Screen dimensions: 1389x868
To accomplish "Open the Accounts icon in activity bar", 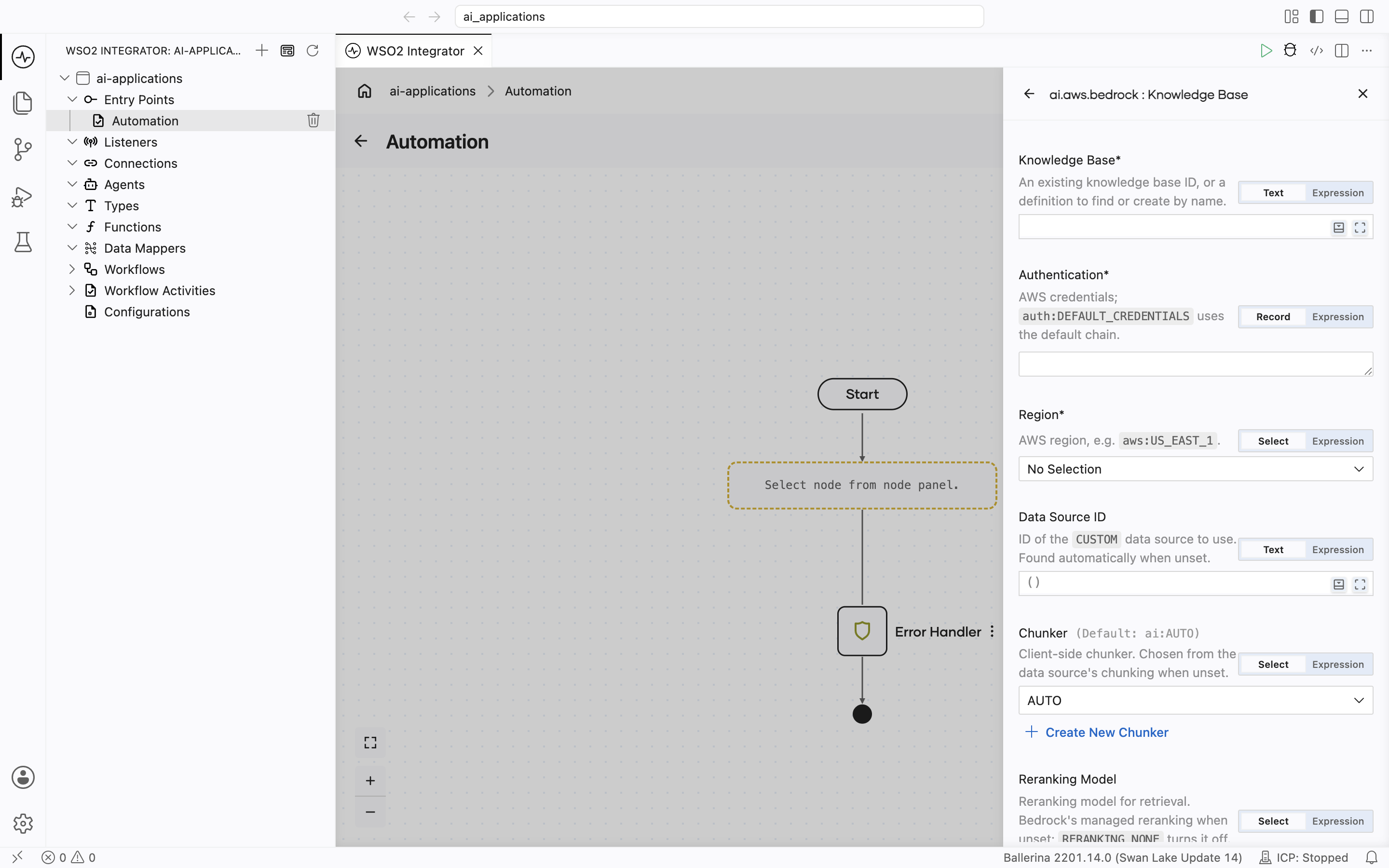I will click(x=23, y=777).
